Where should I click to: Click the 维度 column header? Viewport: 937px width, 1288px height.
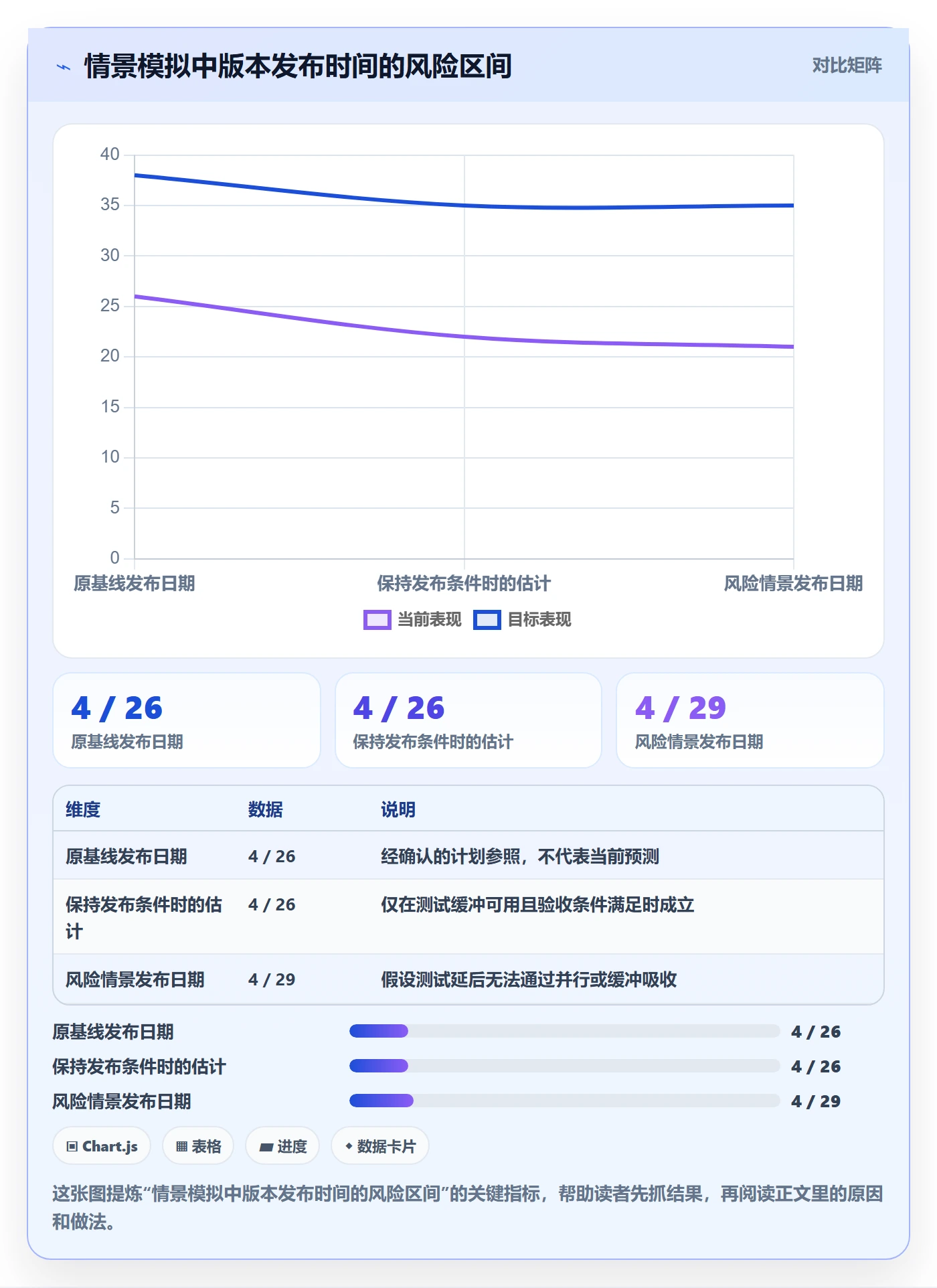click(x=83, y=809)
